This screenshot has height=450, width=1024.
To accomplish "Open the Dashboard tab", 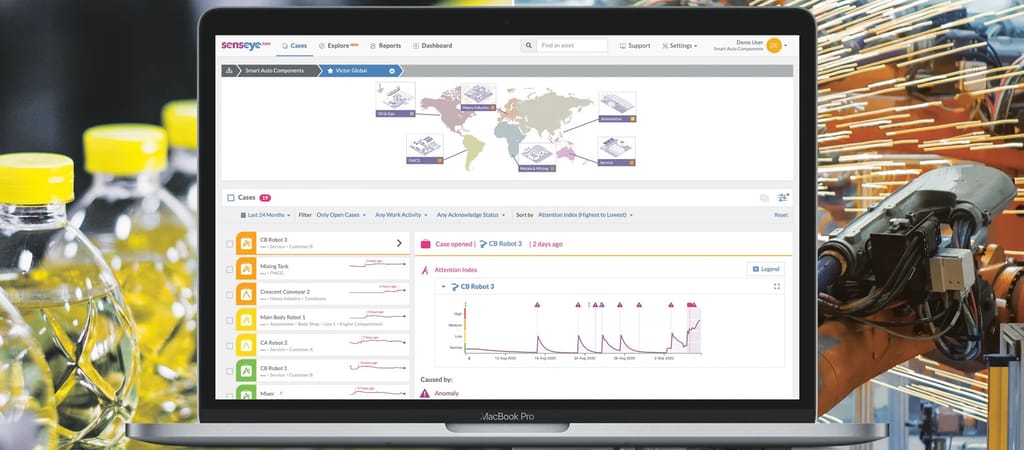I will pyautogui.click(x=432, y=45).
